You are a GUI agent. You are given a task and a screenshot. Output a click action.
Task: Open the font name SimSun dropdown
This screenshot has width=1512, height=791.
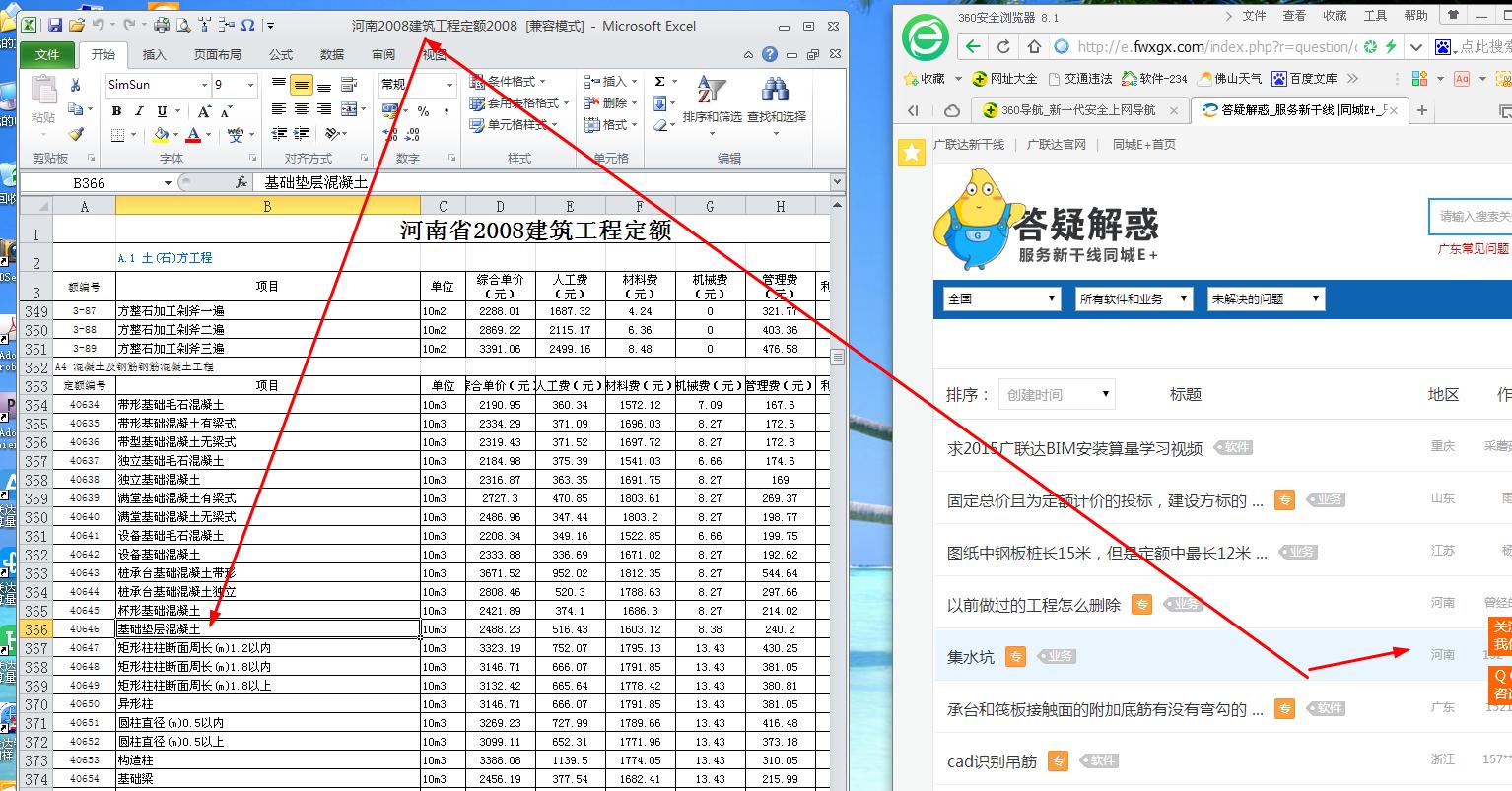click(205, 85)
